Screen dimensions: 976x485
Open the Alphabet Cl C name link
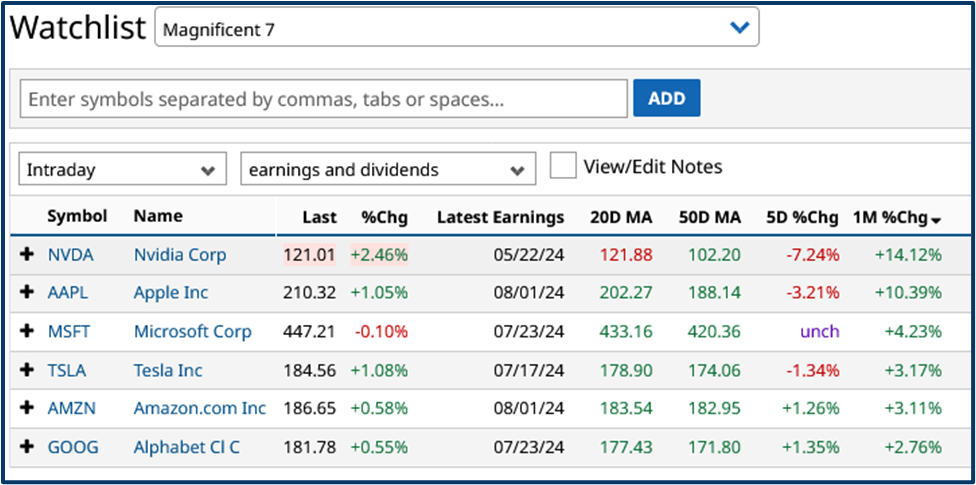point(187,447)
